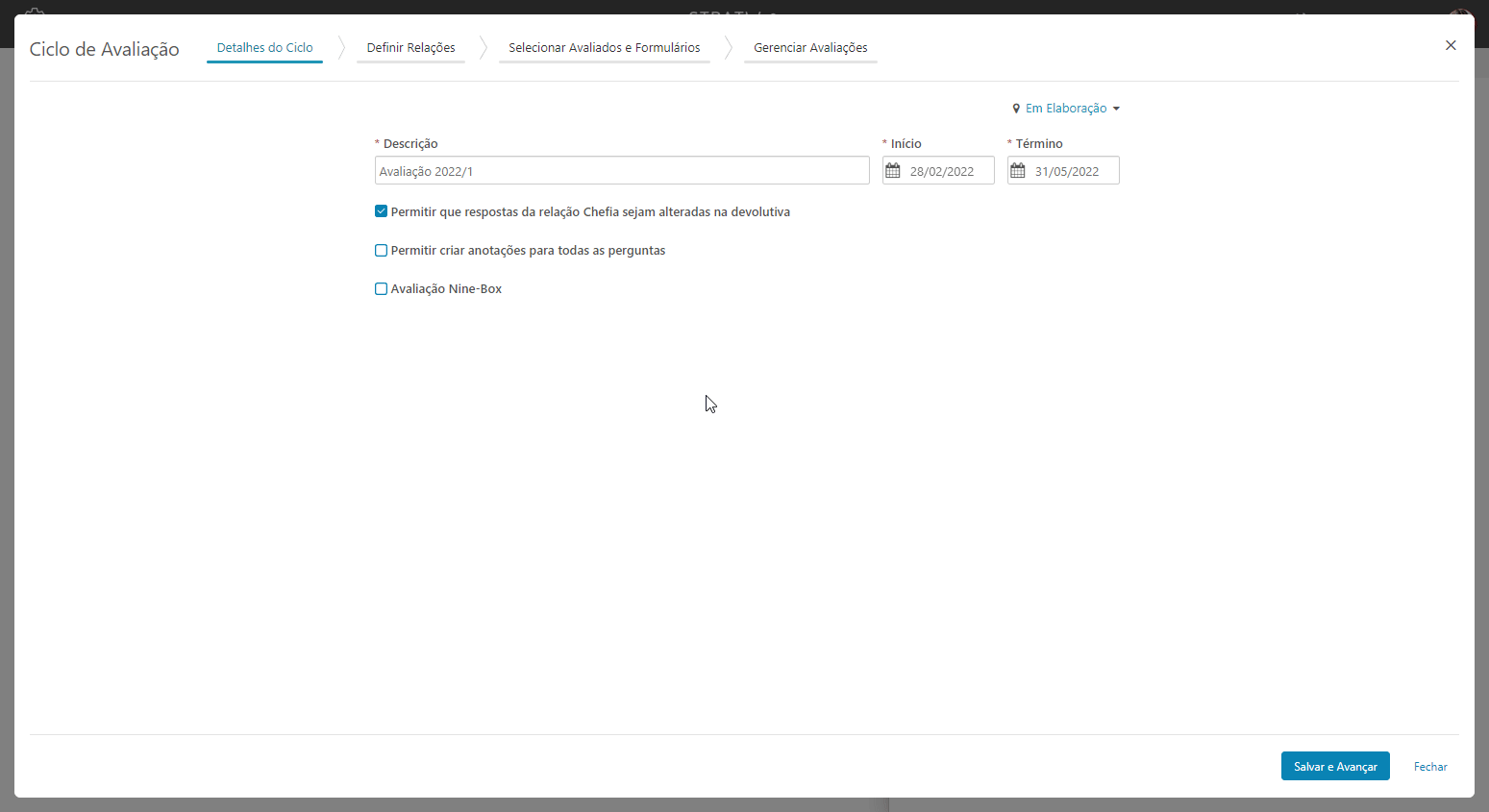This screenshot has height=812, width=1489.
Task: Enable the Avaliação Nine-Box checkbox
Action: 381,288
